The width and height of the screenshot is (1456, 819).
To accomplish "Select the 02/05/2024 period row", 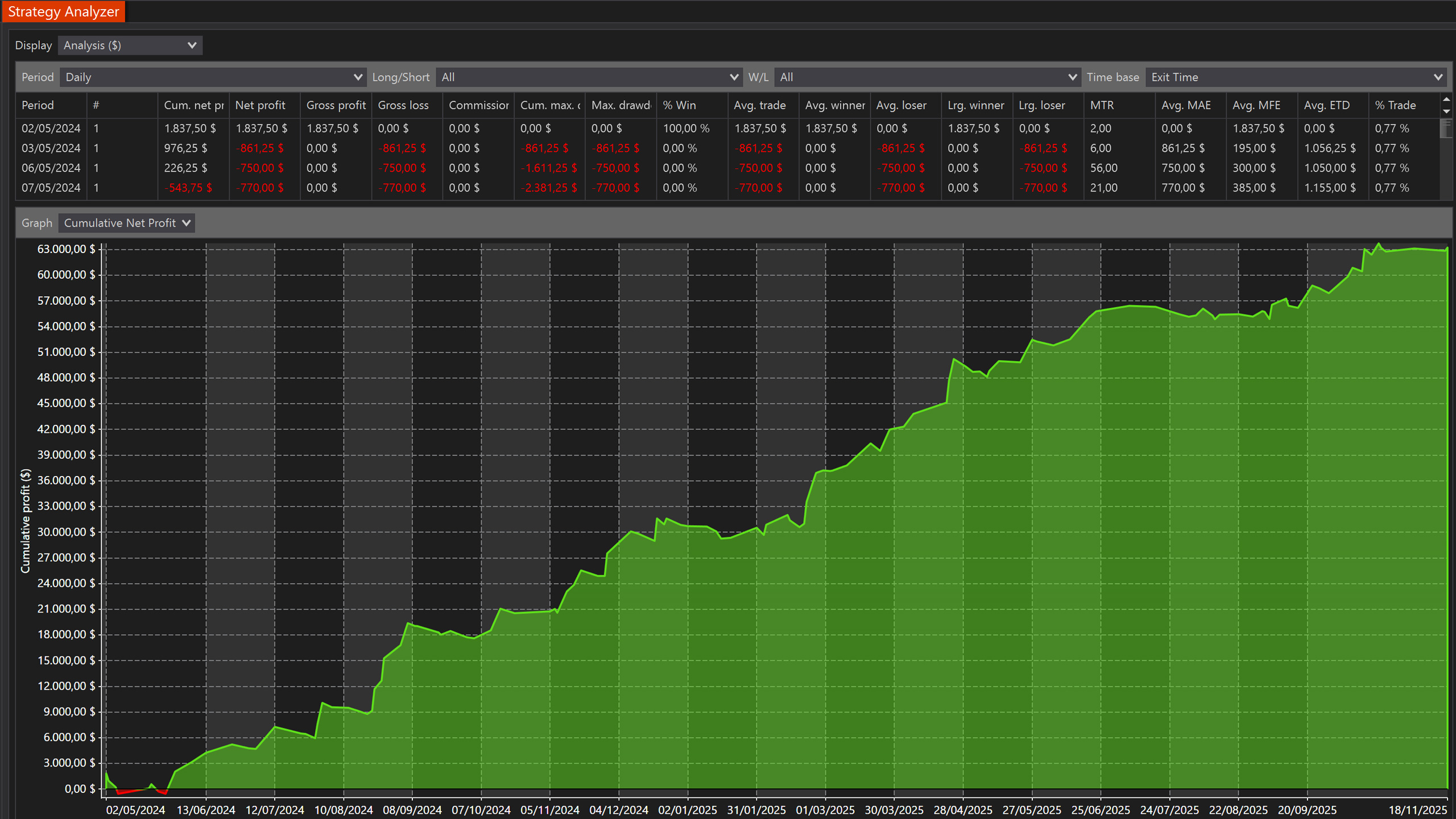I will tap(51, 129).
